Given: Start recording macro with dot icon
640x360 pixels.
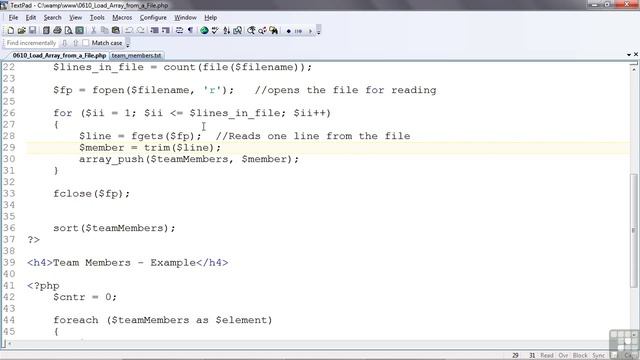Looking at the screenshot, I should pos(289,31).
